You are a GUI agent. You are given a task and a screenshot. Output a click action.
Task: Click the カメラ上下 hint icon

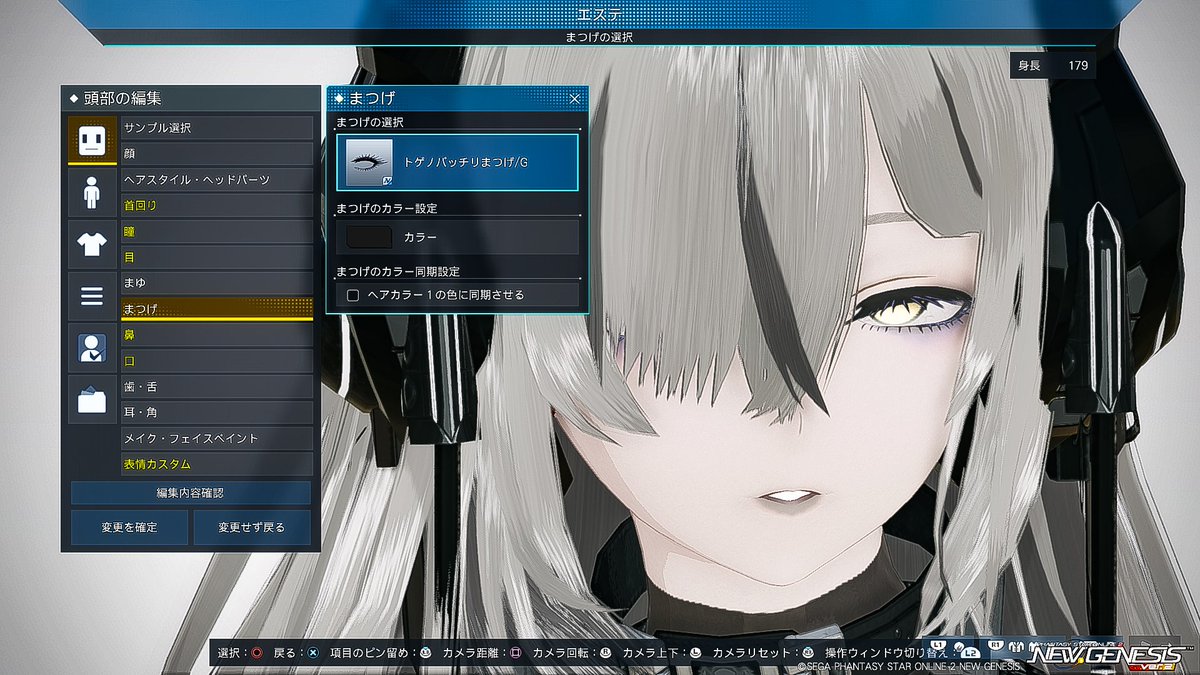[x=695, y=653]
